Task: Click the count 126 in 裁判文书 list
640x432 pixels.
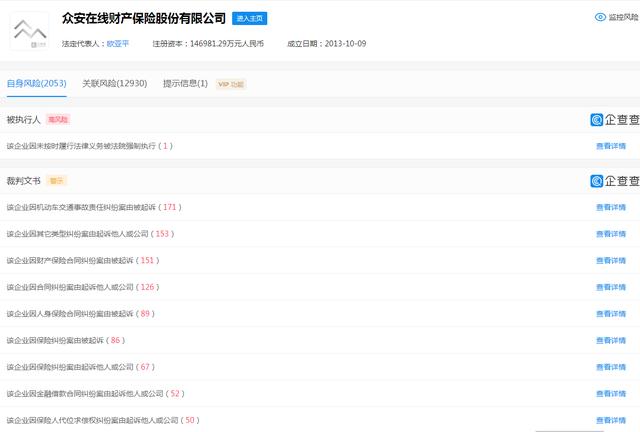Action: point(147,287)
